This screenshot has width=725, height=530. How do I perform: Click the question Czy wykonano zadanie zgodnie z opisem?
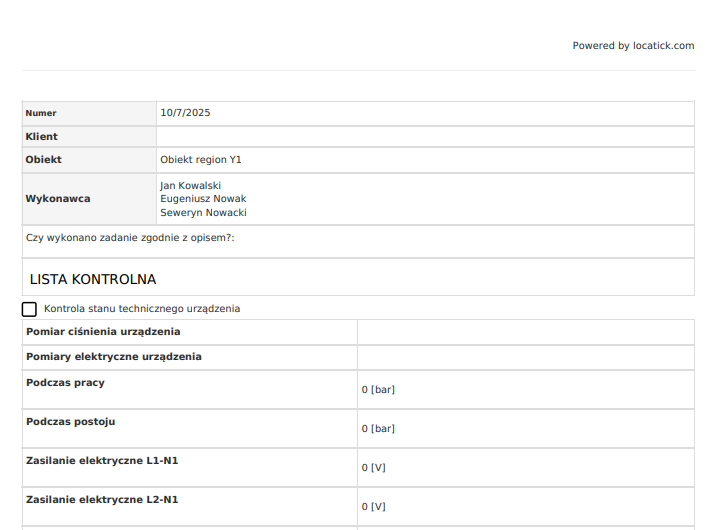[x=130, y=238]
